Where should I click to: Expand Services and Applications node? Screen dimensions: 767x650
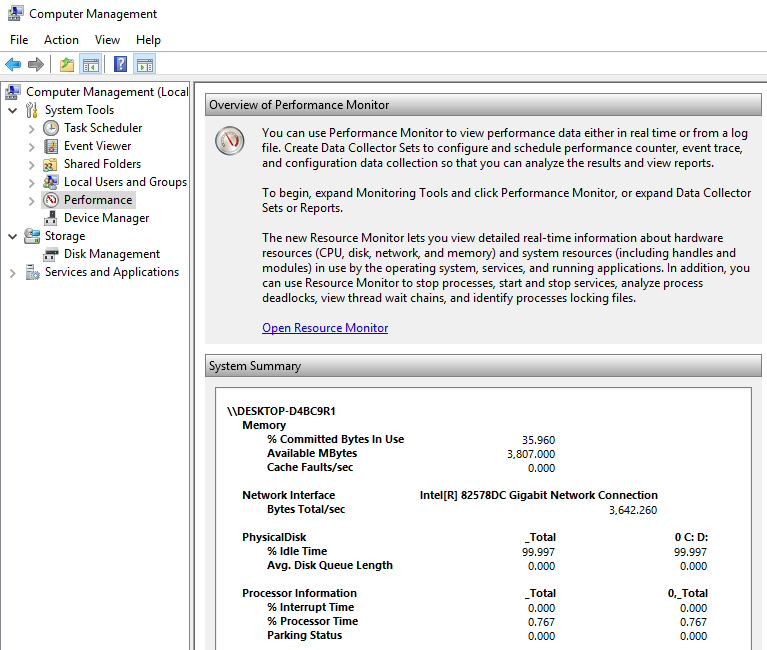tap(12, 272)
